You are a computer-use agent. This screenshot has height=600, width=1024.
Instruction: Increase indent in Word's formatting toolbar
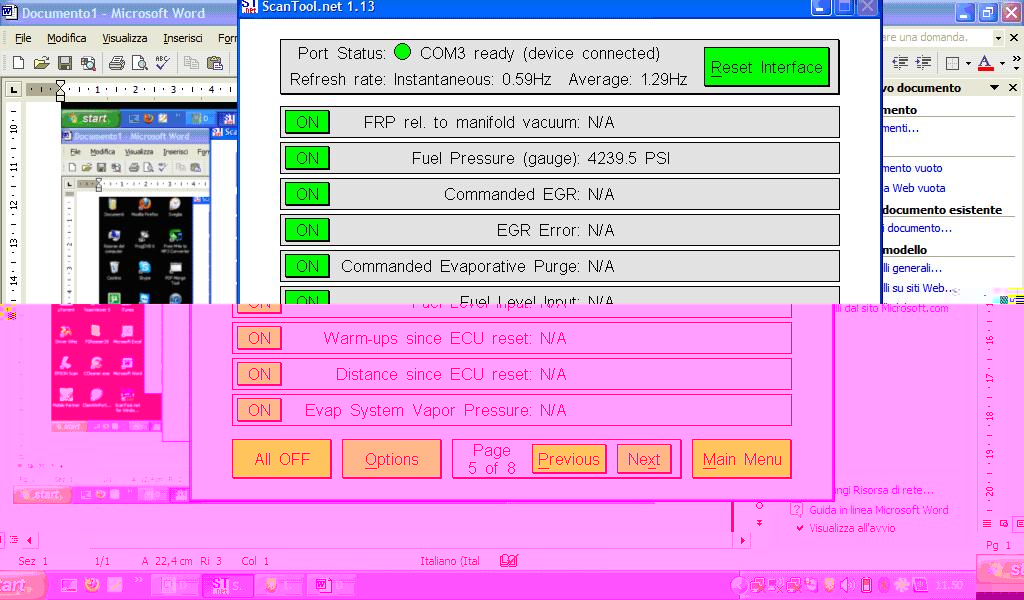click(923, 63)
